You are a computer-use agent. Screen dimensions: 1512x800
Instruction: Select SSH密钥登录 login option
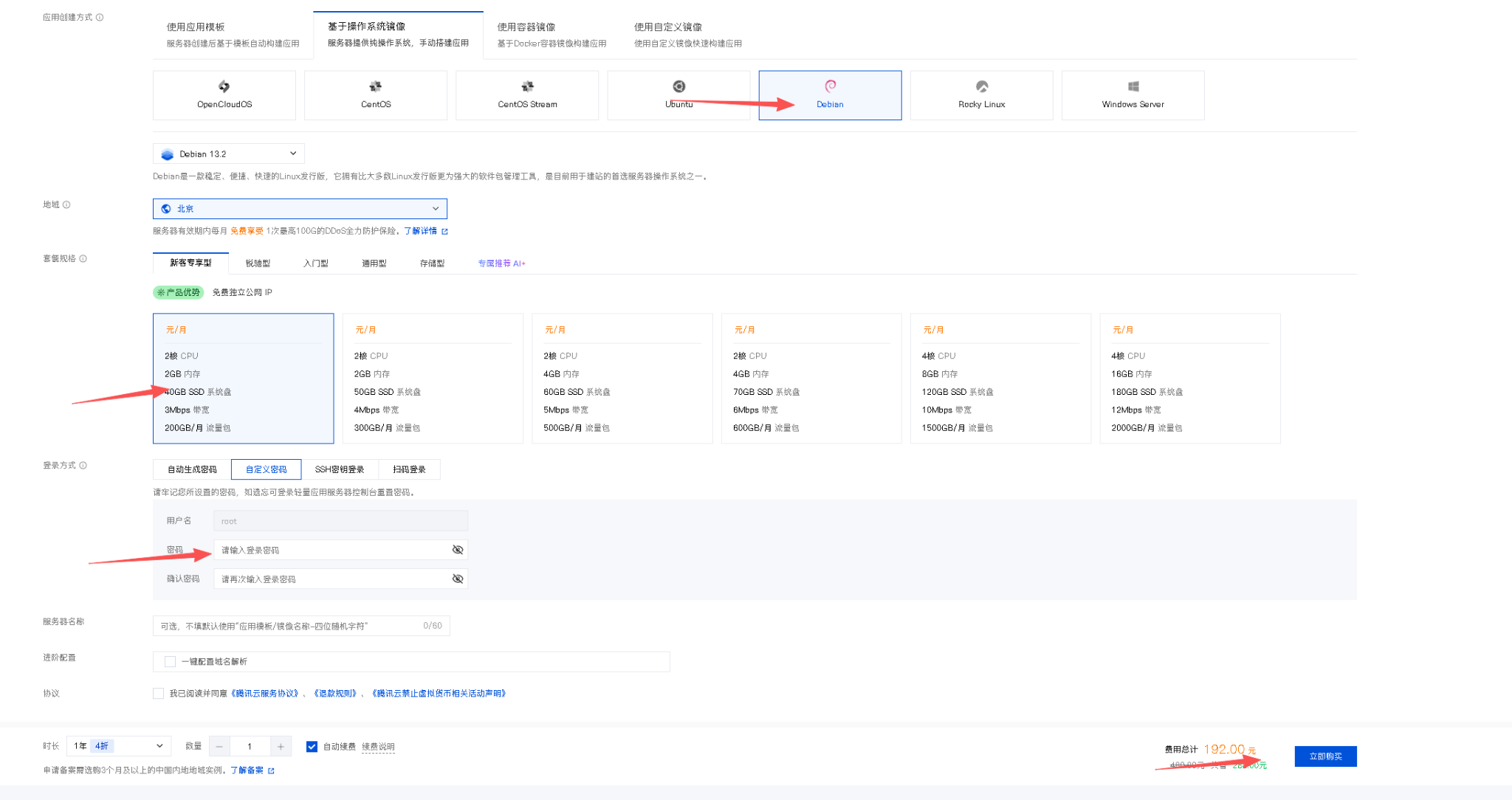[340, 469]
